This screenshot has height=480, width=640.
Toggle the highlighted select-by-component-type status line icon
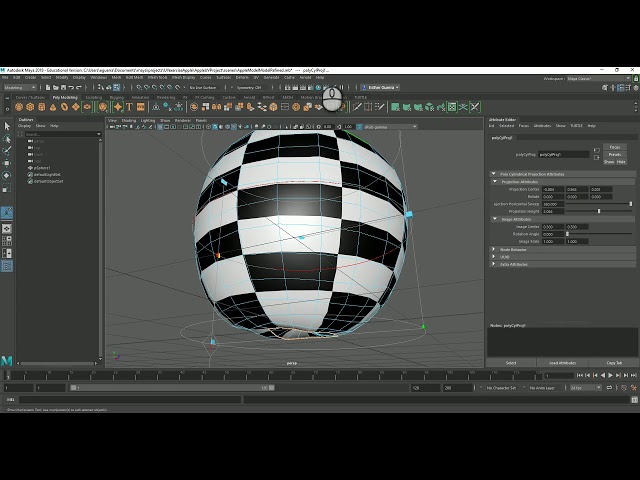coord(117,87)
